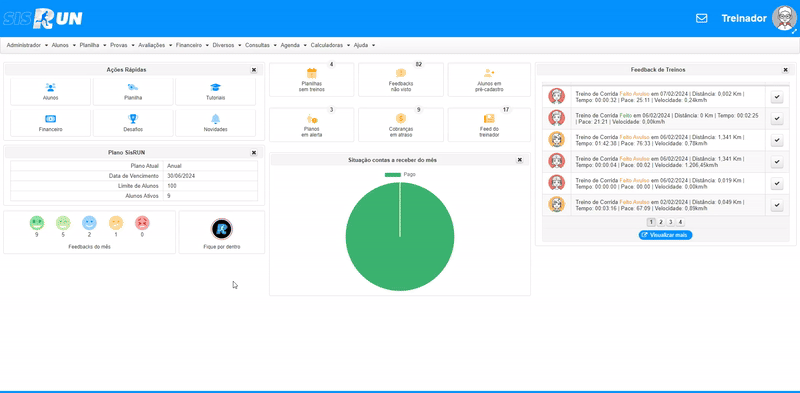
Task: Expand the Financeiro menu dropdown
Action: 192,45
